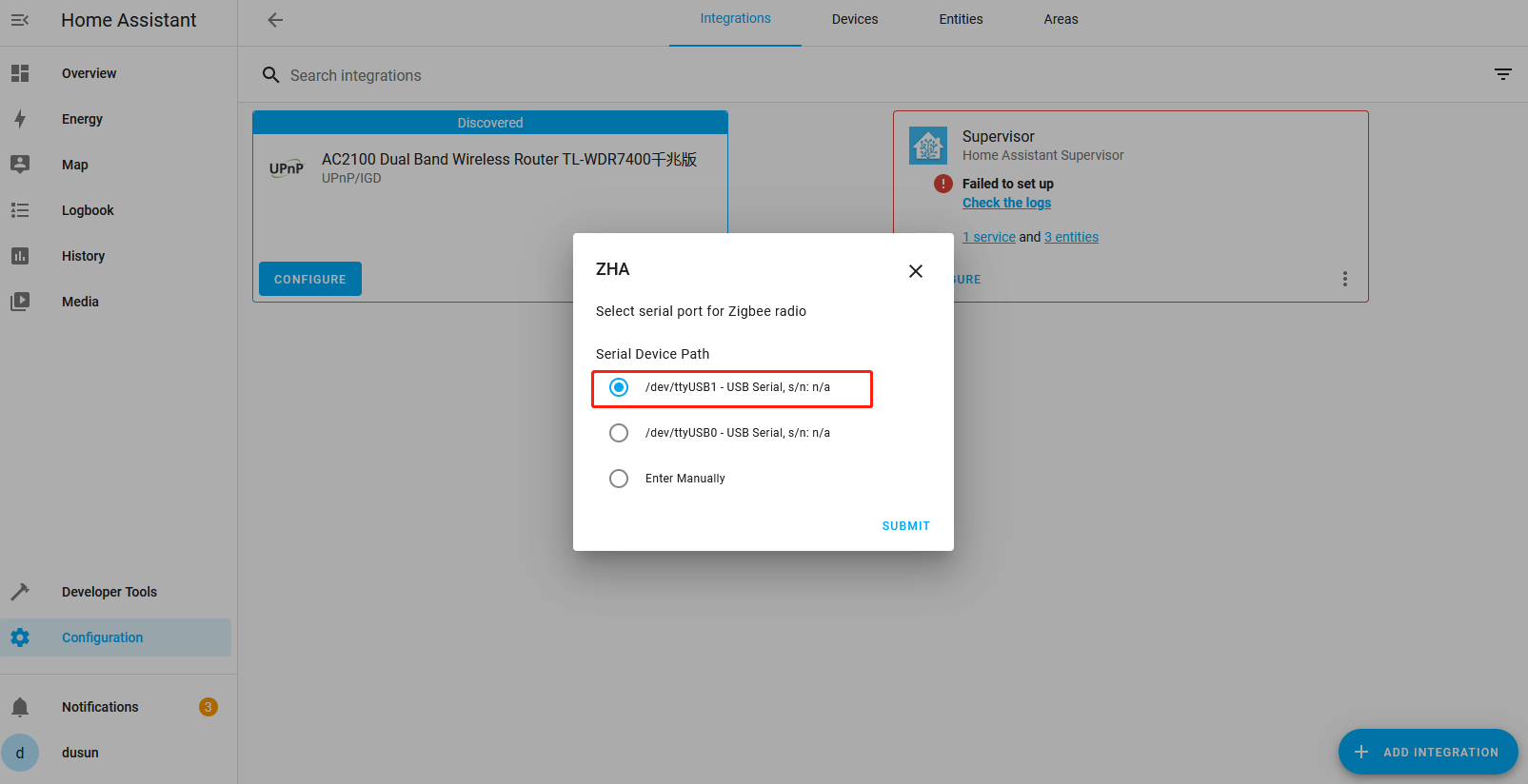This screenshot has width=1528, height=784.
Task: Click the search magnifier icon
Action: coord(270,75)
